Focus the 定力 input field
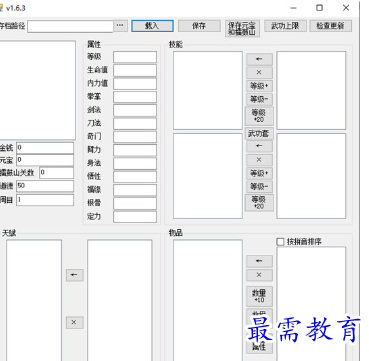 coord(135,217)
